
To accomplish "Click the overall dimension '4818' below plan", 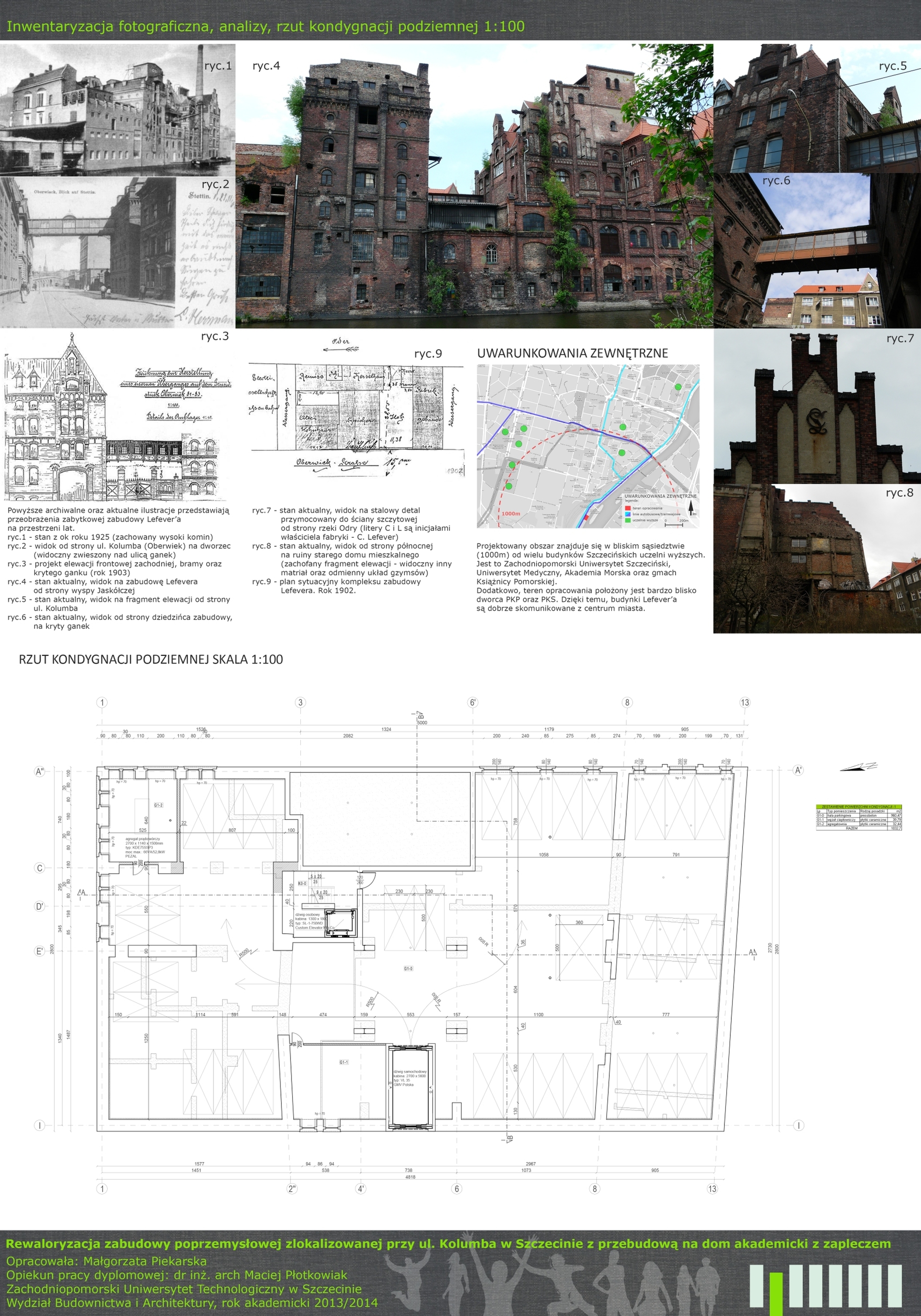I will [x=410, y=1177].
